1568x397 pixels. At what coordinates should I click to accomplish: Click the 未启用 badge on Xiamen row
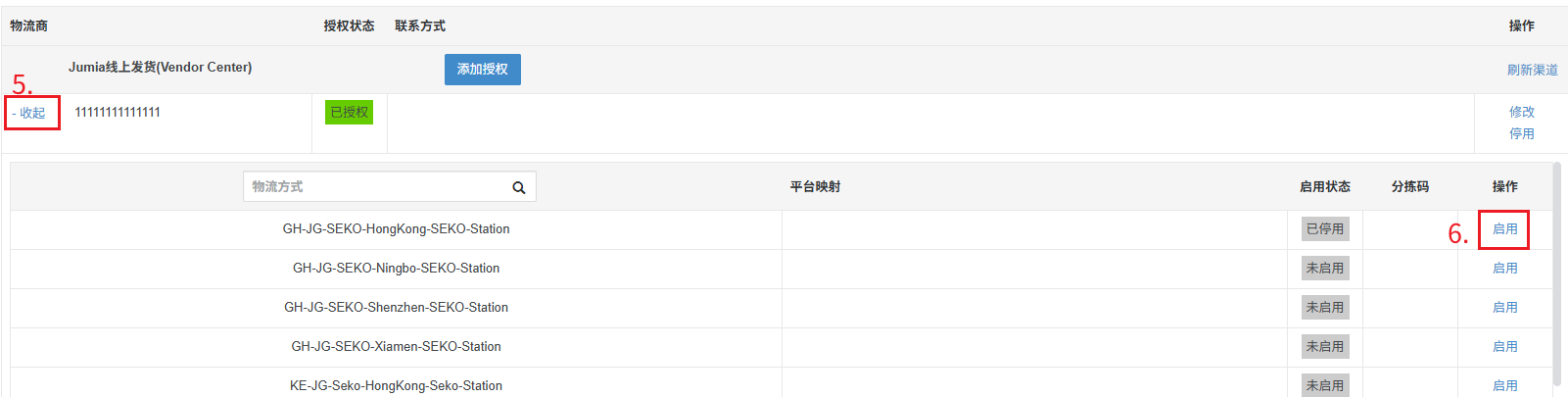coord(1325,346)
